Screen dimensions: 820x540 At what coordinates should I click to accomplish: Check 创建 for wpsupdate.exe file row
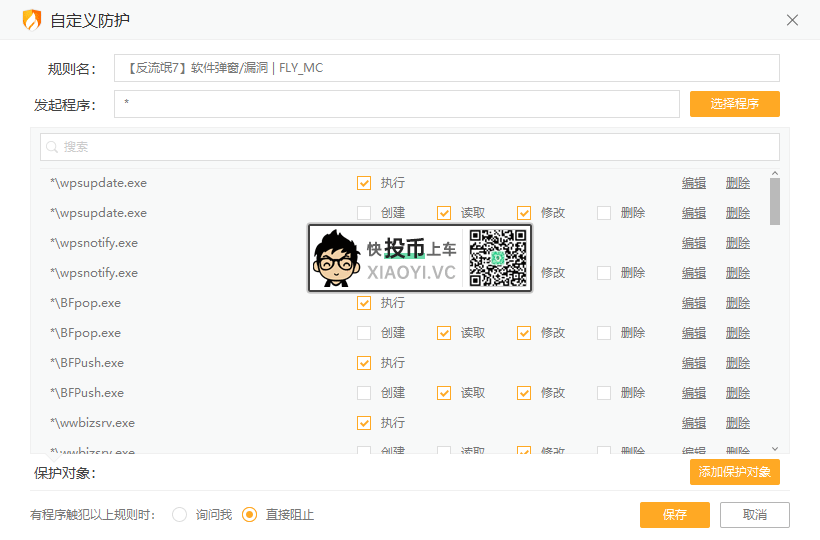[x=364, y=213]
